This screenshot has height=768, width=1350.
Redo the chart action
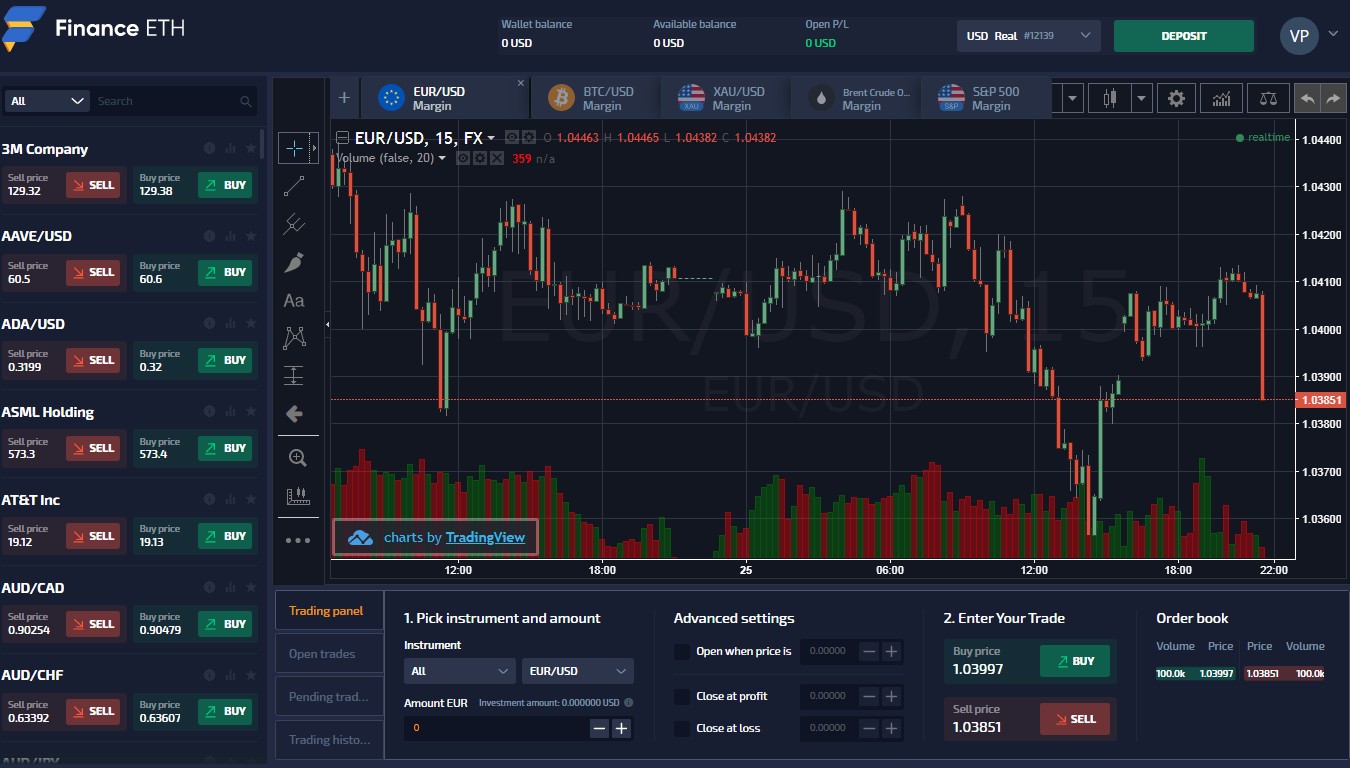coord(1333,98)
